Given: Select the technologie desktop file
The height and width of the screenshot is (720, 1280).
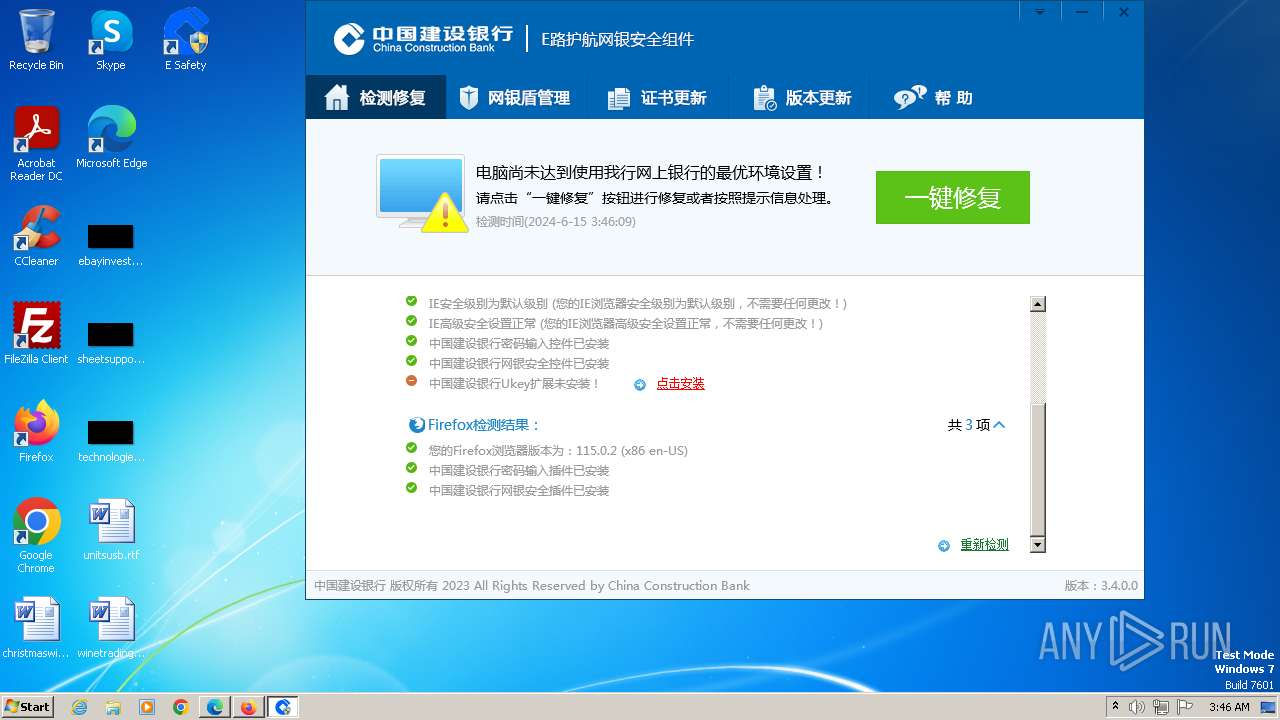Looking at the screenshot, I should pos(111,441).
